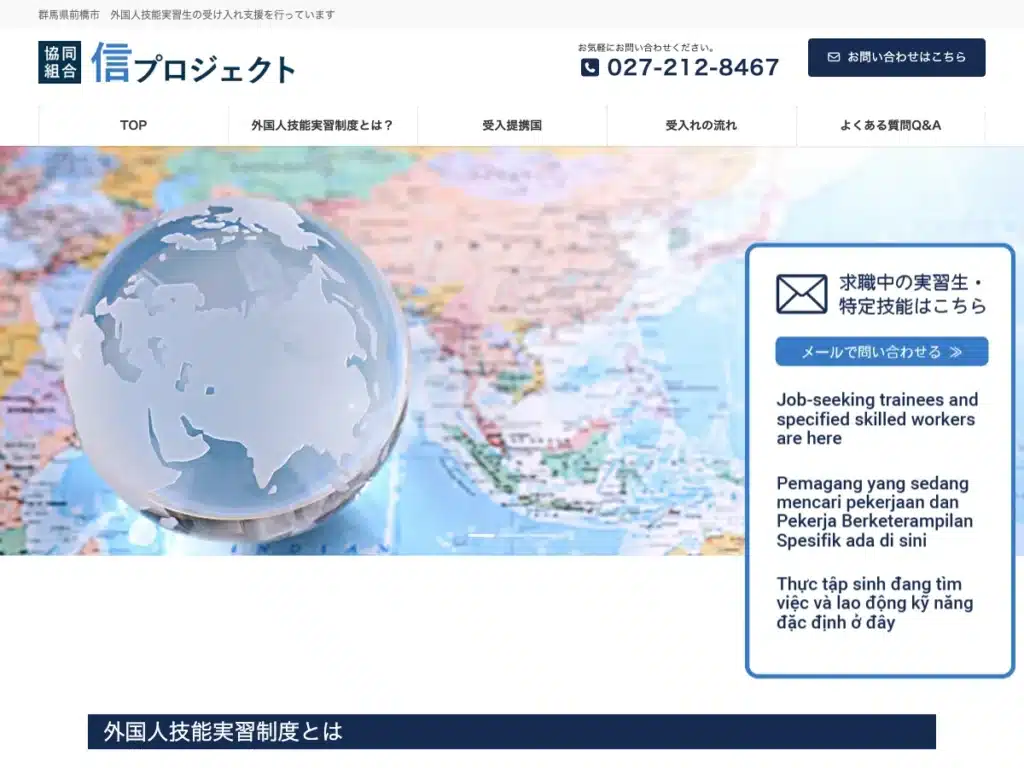Click the 協同組合 信プロジェクト site logo
This screenshot has width=1024, height=768.
pos(167,63)
